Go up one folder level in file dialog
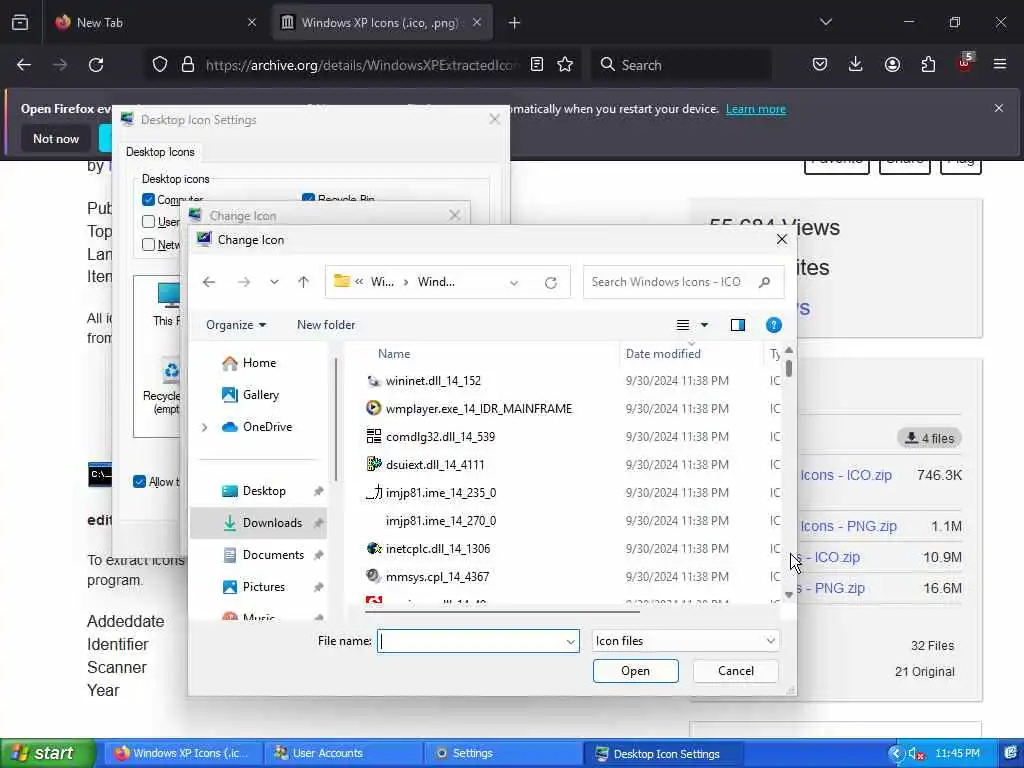The image size is (1024, 768). 303,282
